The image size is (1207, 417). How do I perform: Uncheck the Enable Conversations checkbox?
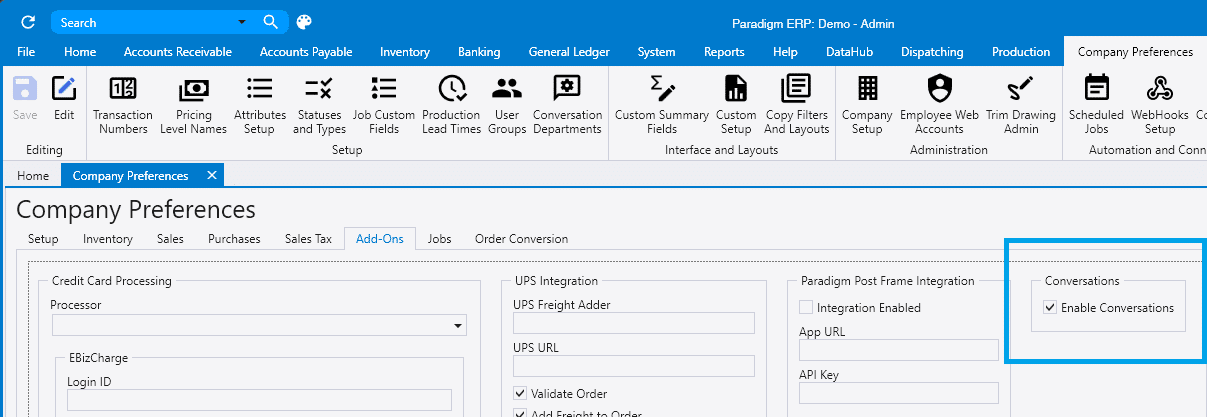click(1049, 308)
